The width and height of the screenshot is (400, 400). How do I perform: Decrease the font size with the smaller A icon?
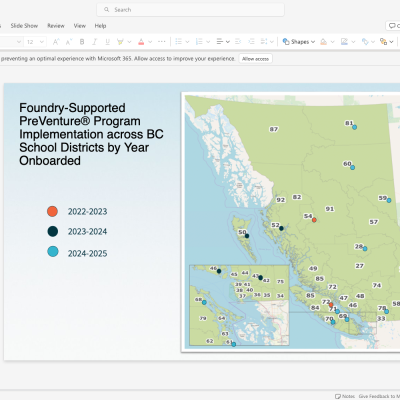pyautogui.click(x=69, y=42)
